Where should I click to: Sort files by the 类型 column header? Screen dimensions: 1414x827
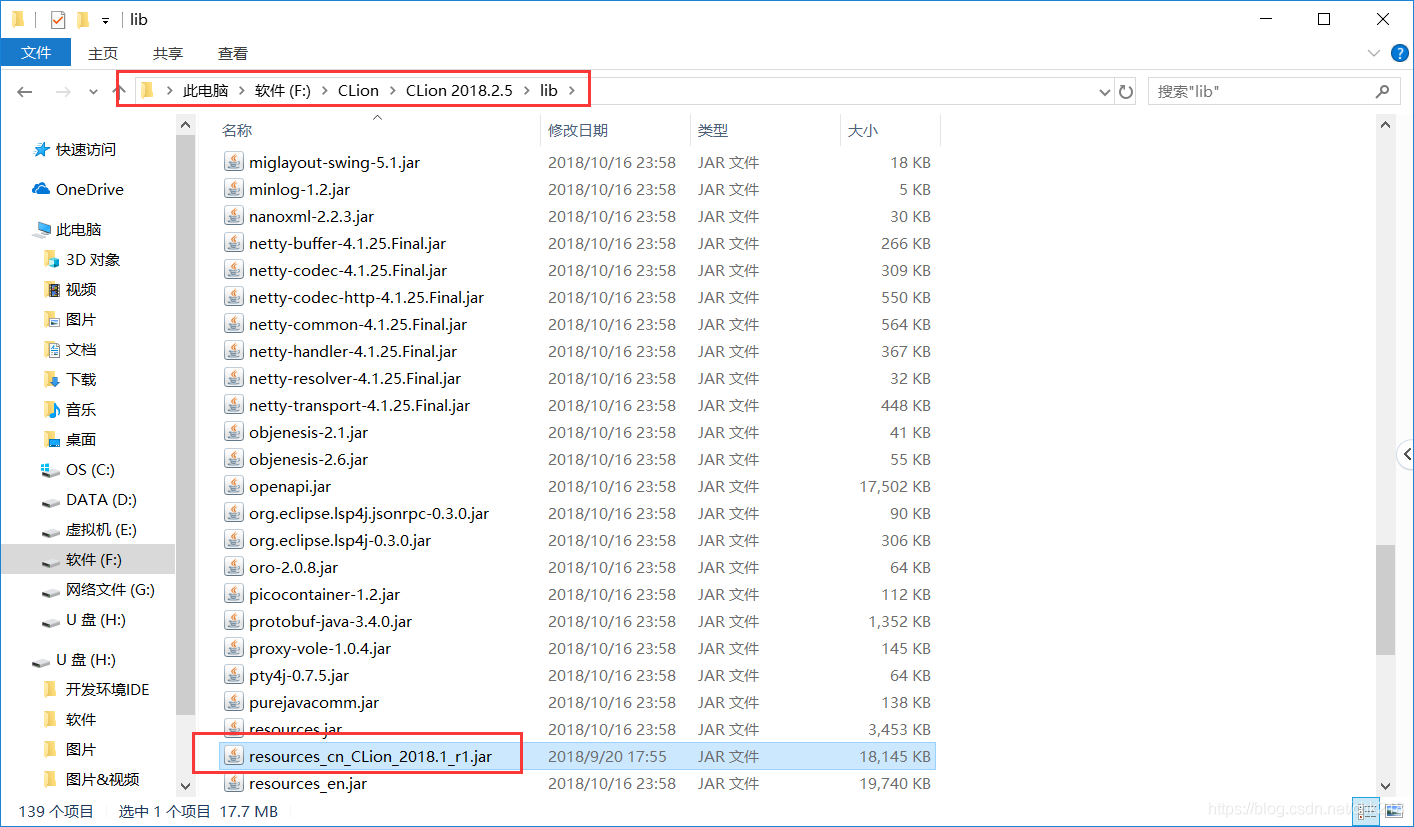coord(713,130)
